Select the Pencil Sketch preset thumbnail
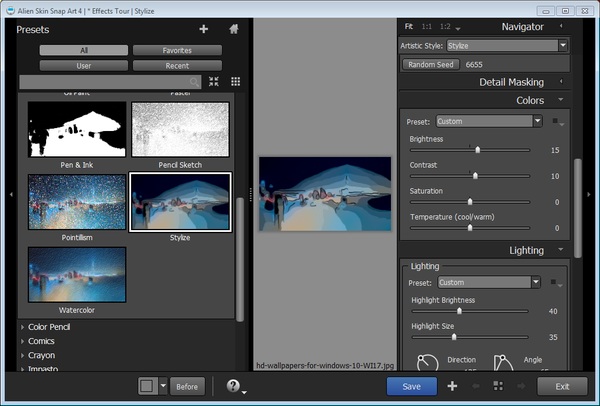This screenshot has width=600, height=406. click(x=181, y=129)
